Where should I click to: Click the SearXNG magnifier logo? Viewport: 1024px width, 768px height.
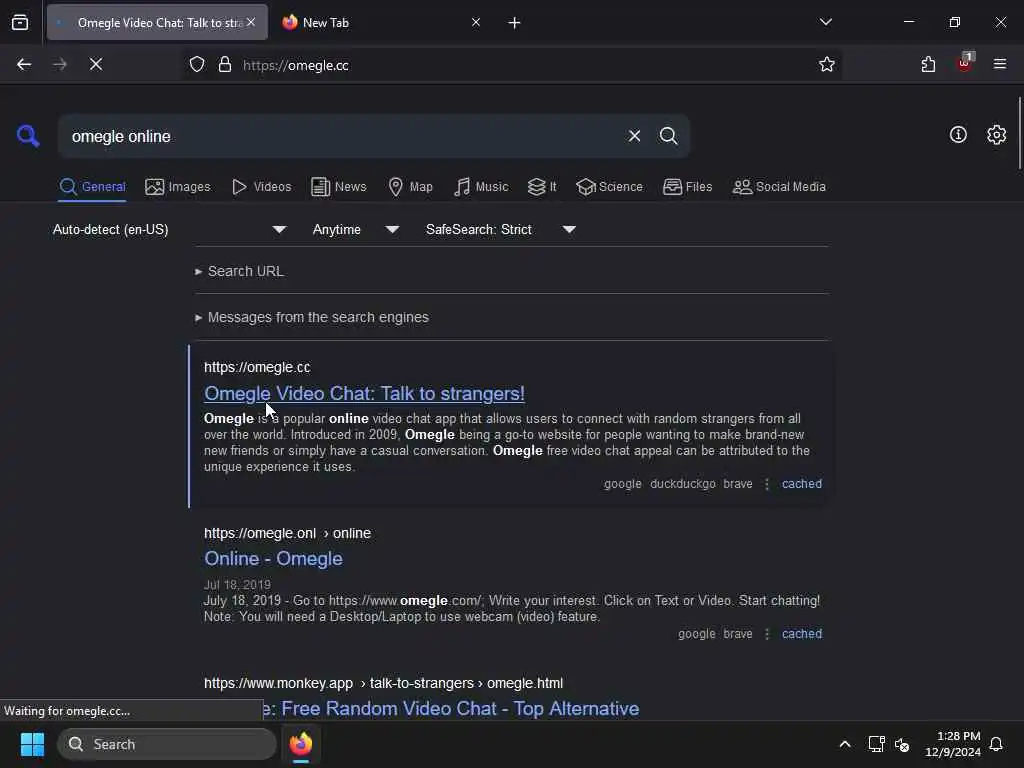pos(28,136)
